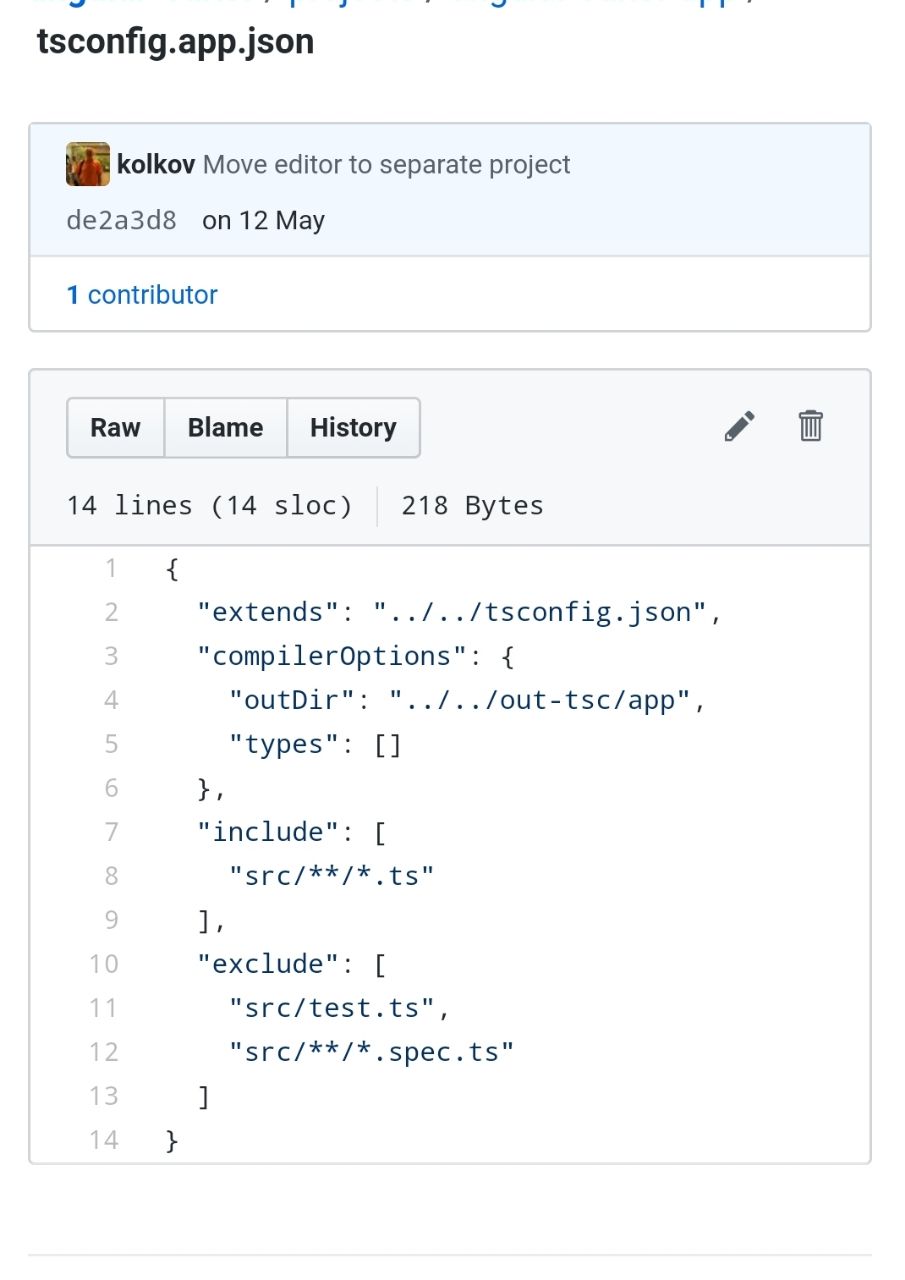Click the "../../tsconfig.json" string in code
Viewport: 905px width, 1280px height.
click(541, 612)
